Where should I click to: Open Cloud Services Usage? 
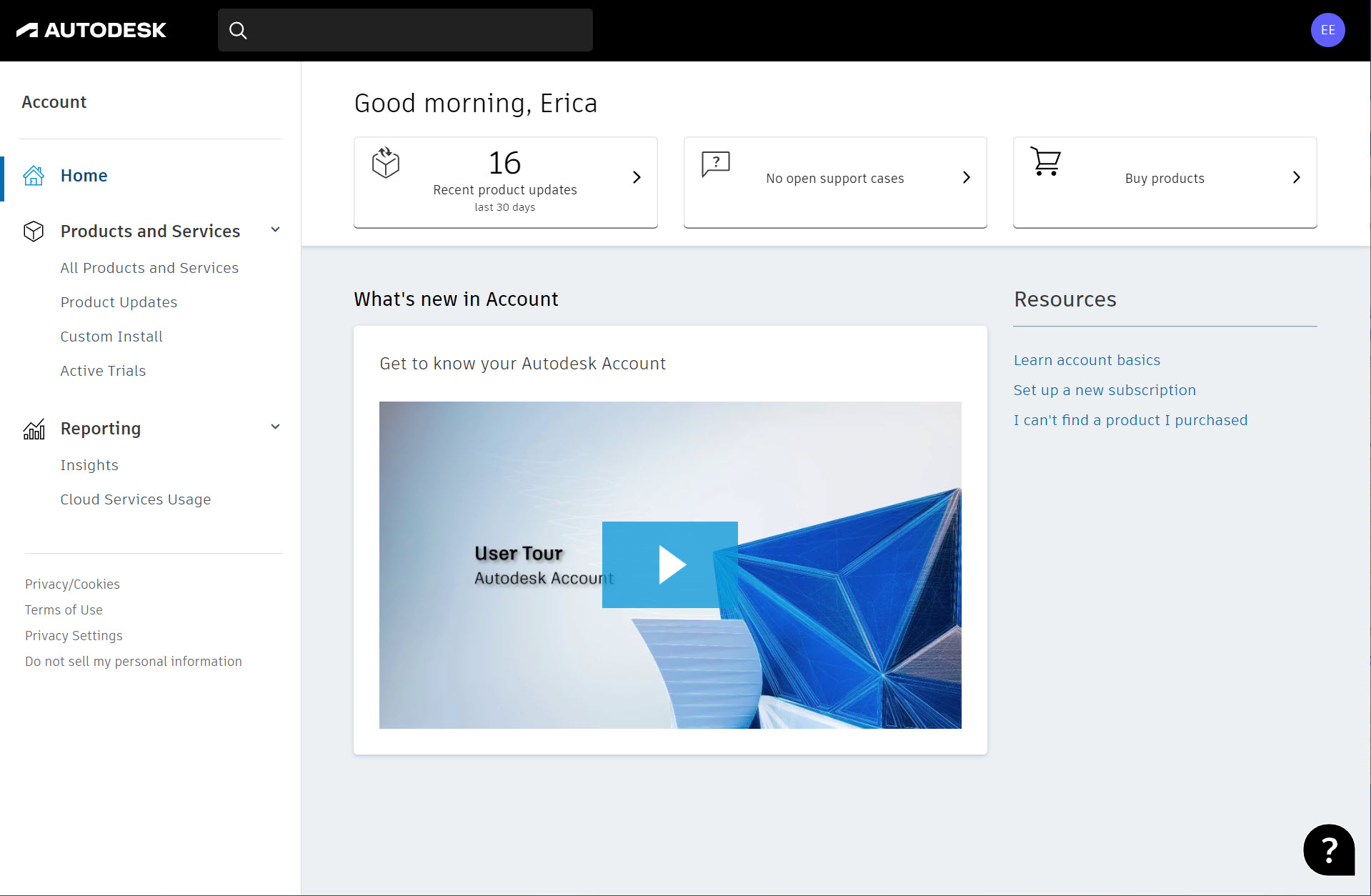136,499
